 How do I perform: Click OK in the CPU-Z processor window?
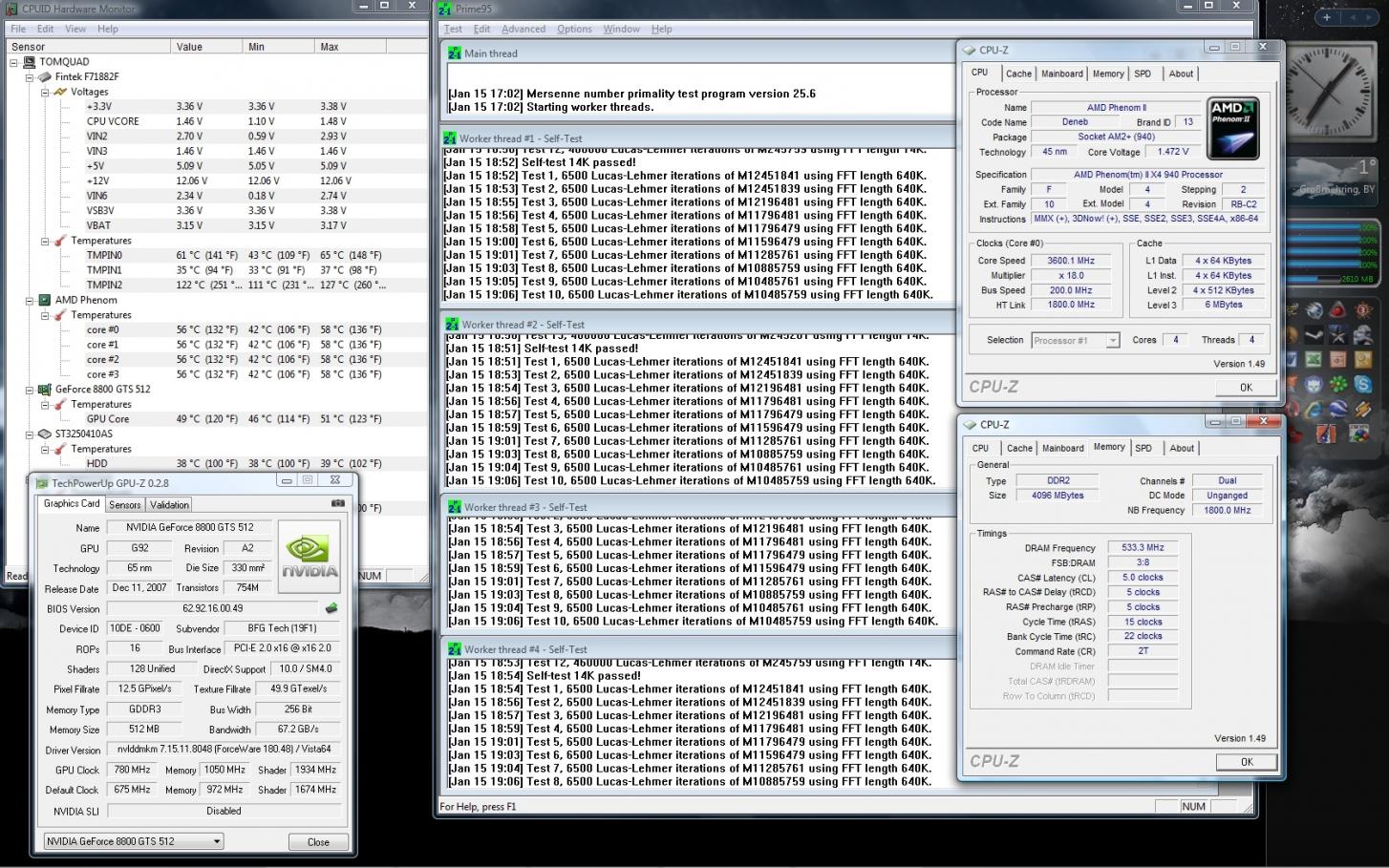click(1246, 387)
